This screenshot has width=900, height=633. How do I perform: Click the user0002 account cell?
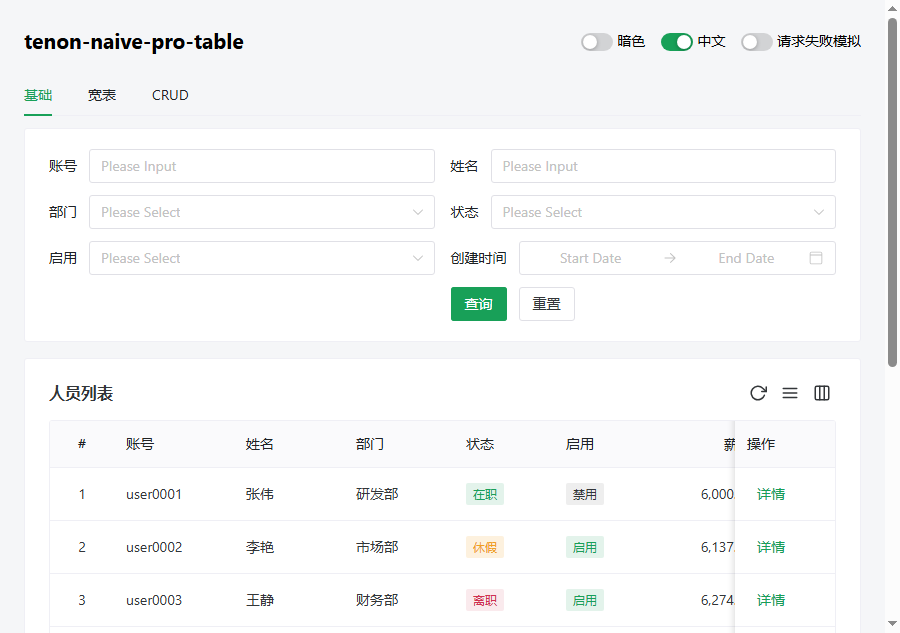tap(154, 547)
